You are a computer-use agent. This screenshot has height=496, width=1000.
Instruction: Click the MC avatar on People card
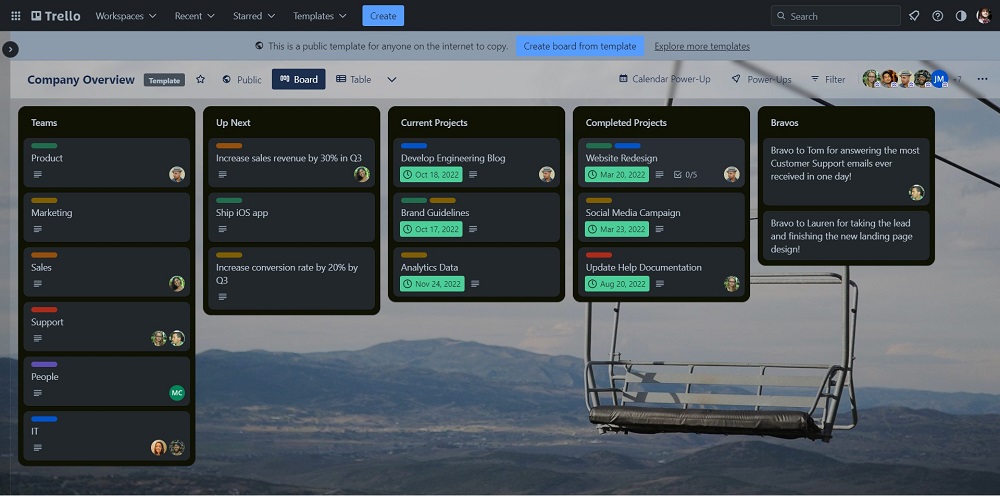[177, 393]
